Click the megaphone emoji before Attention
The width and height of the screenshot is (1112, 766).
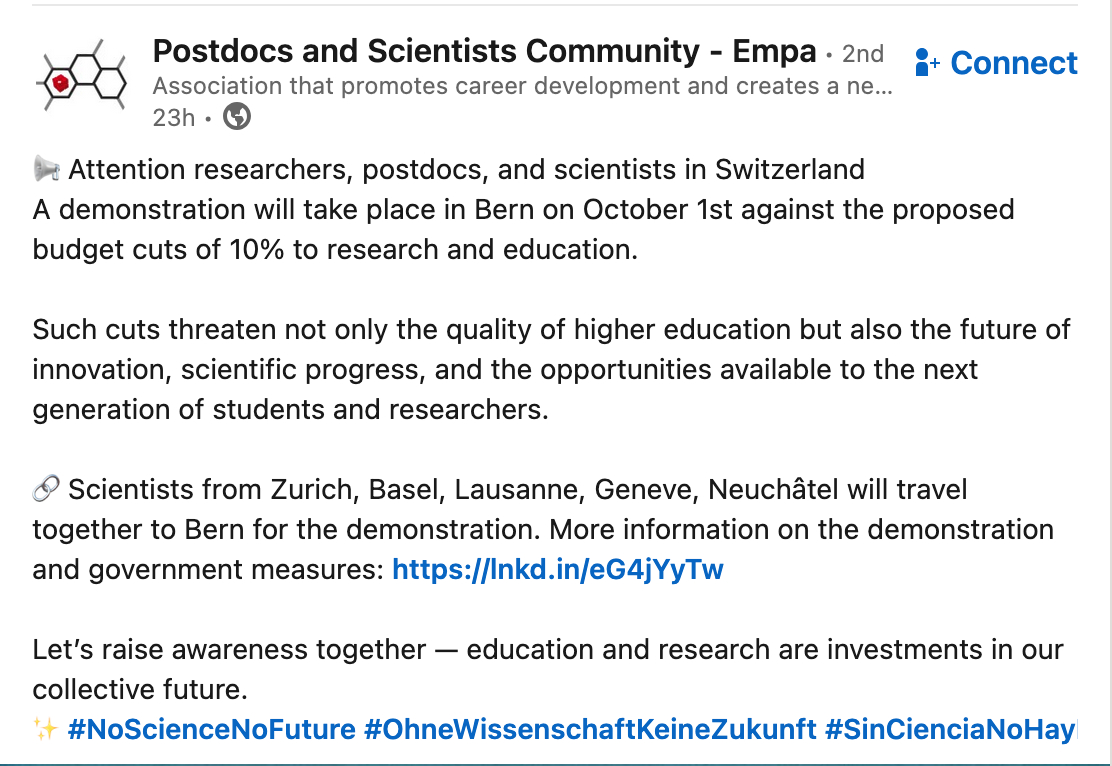click(x=46, y=170)
